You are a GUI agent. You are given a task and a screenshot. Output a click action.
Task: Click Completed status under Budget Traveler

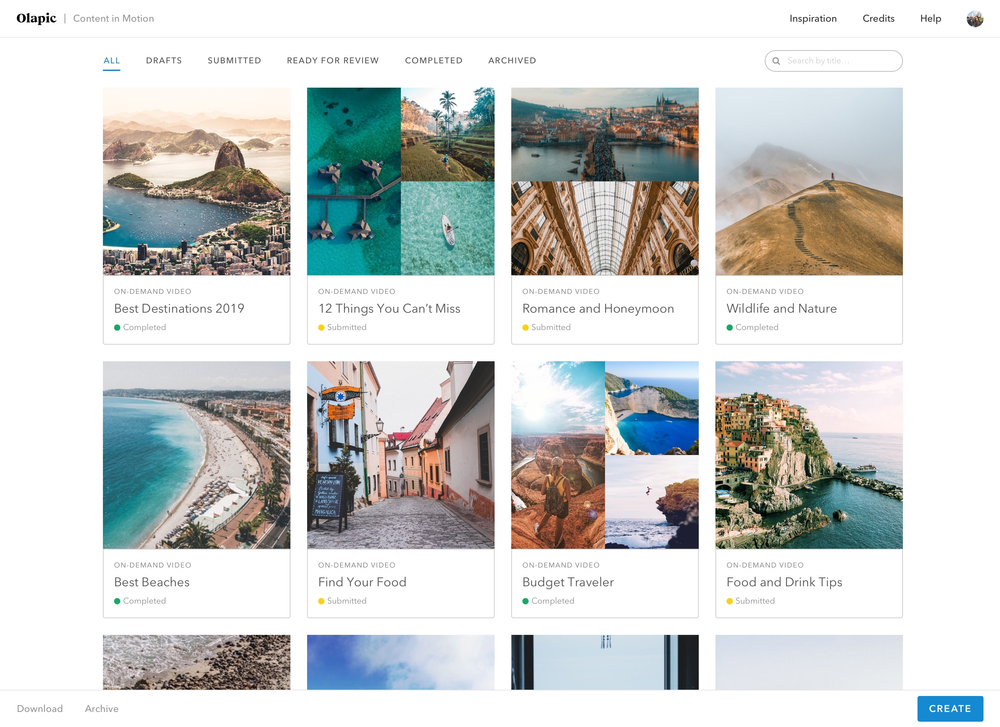coord(548,601)
